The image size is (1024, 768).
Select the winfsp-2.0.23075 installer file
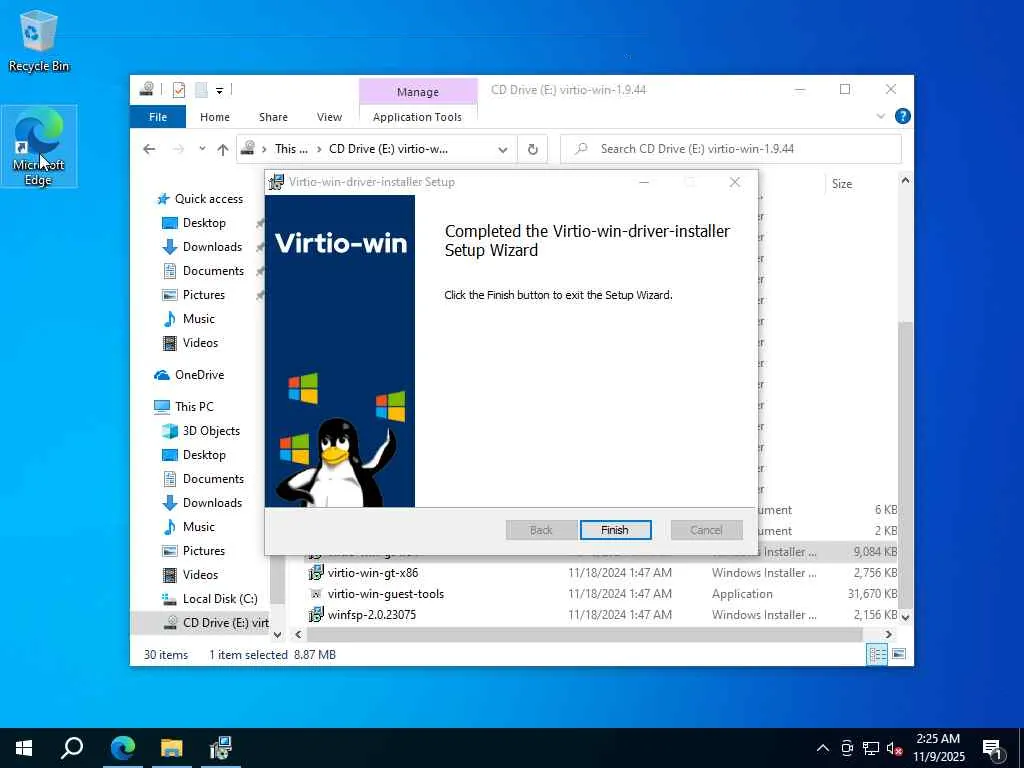click(372, 615)
